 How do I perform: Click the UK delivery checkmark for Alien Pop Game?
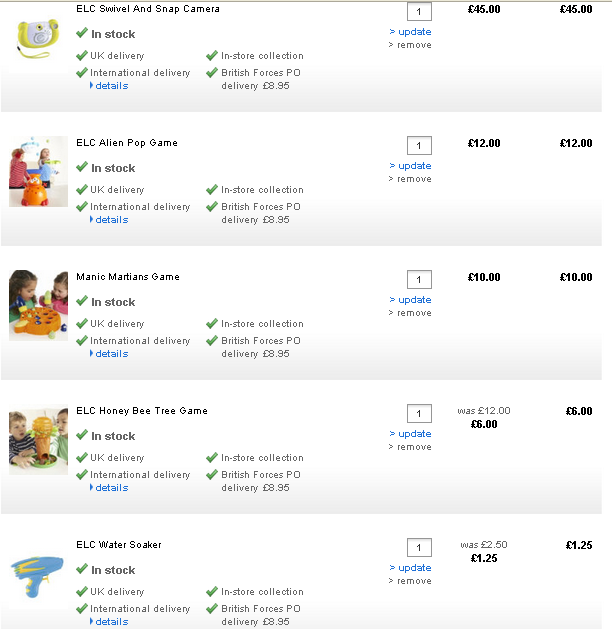82,189
